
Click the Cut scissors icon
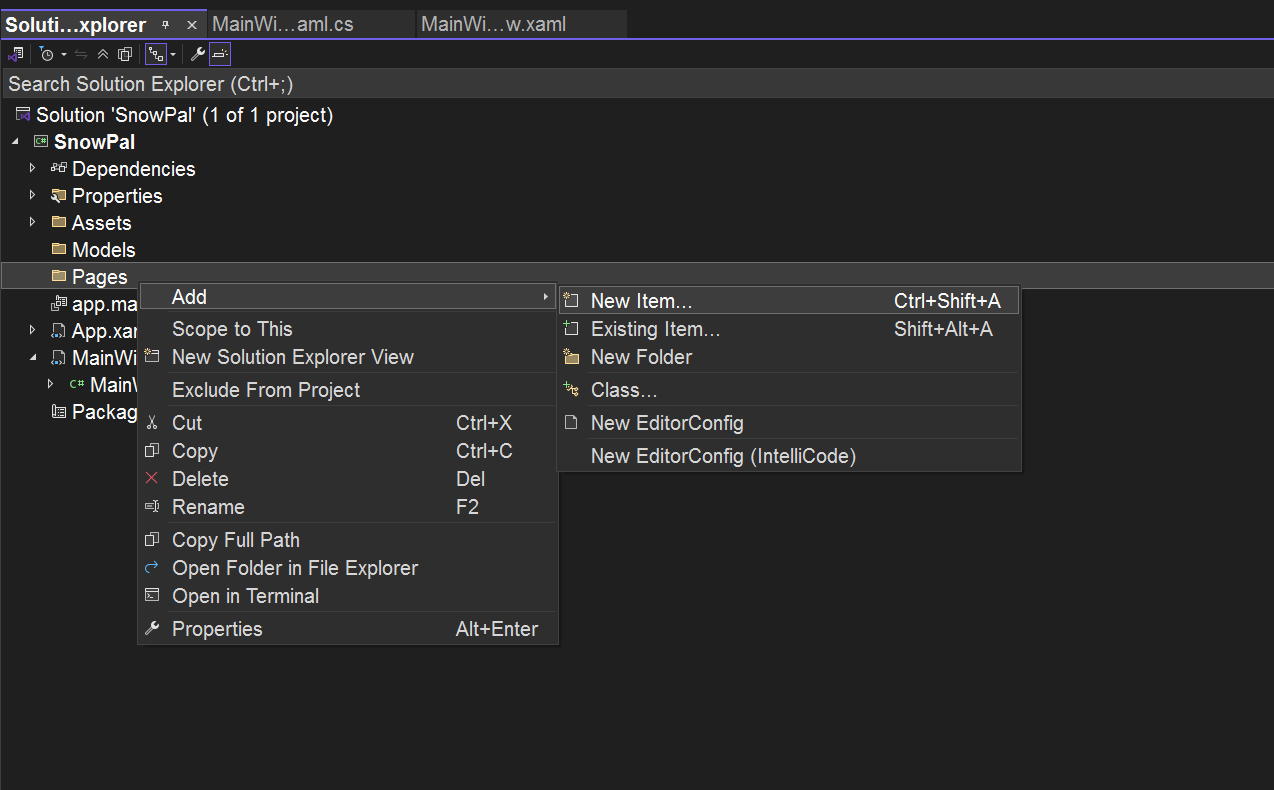pyautogui.click(x=152, y=423)
